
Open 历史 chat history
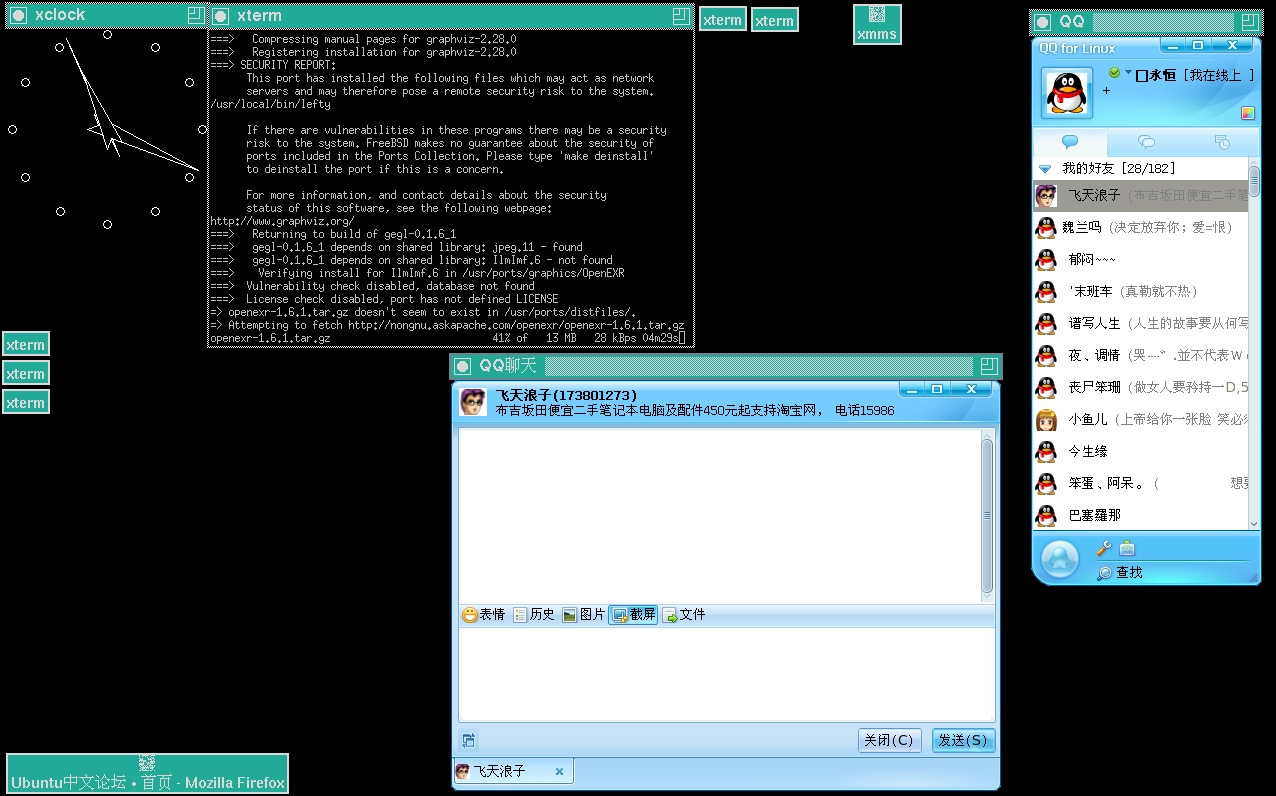click(x=534, y=615)
